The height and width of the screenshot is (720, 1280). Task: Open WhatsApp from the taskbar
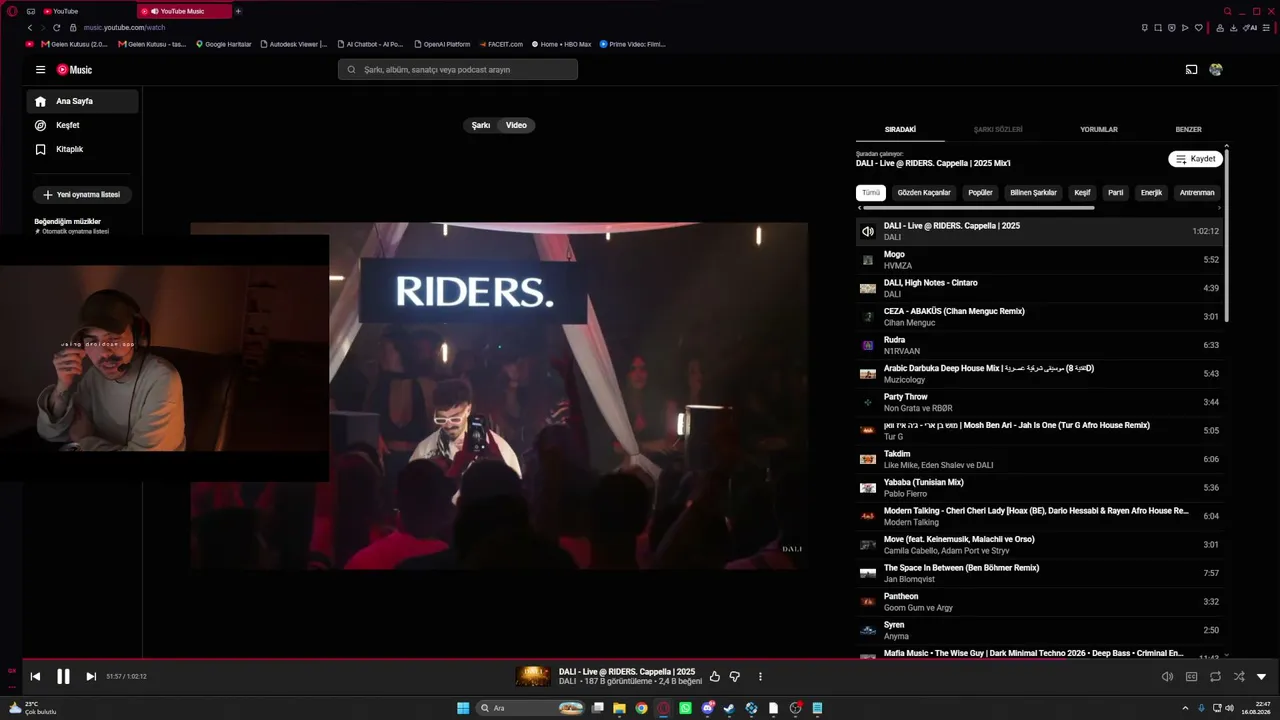(685, 708)
